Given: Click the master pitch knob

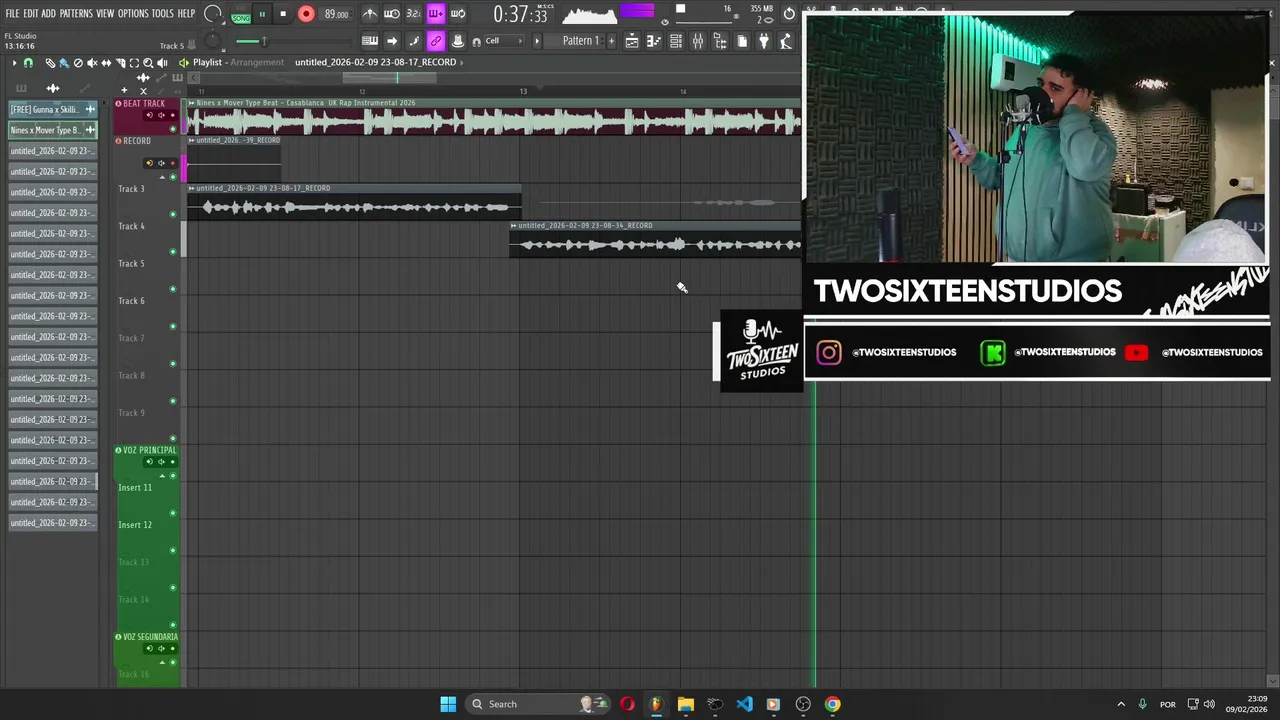Looking at the screenshot, I should [x=212, y=41].
